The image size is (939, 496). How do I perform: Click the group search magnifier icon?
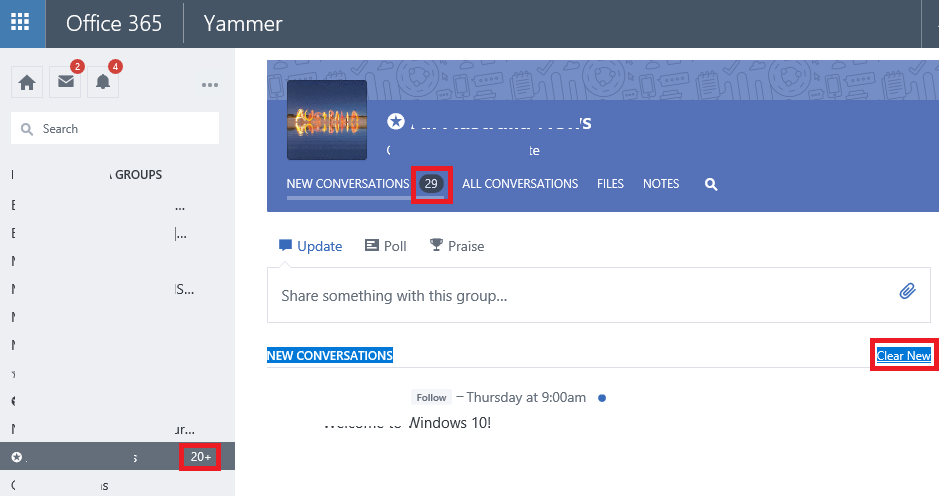pos(711,185)
